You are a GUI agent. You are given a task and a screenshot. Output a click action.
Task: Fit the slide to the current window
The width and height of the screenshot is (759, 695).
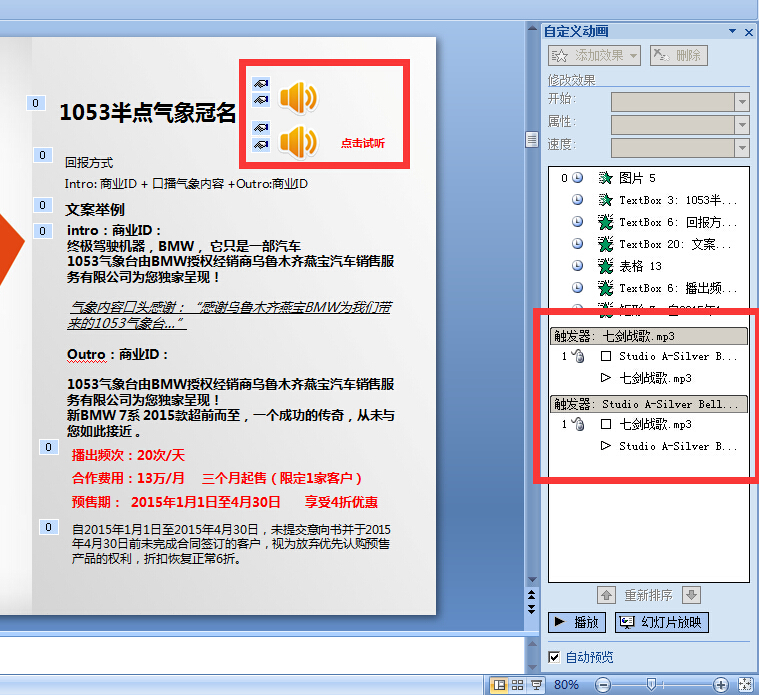coord(745,685)
